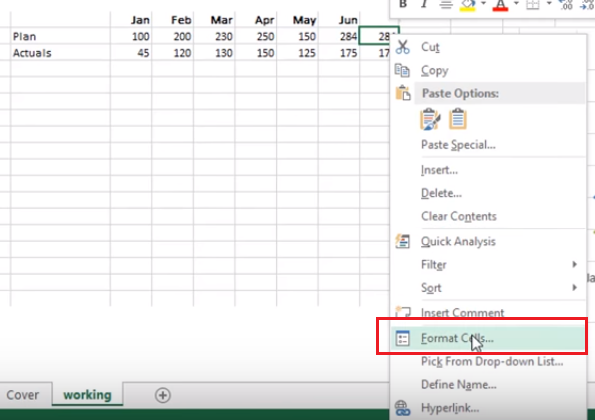The image size is (595, 420).
Task: Select Actuals Jun cell with 175
Action: (339, 53)
